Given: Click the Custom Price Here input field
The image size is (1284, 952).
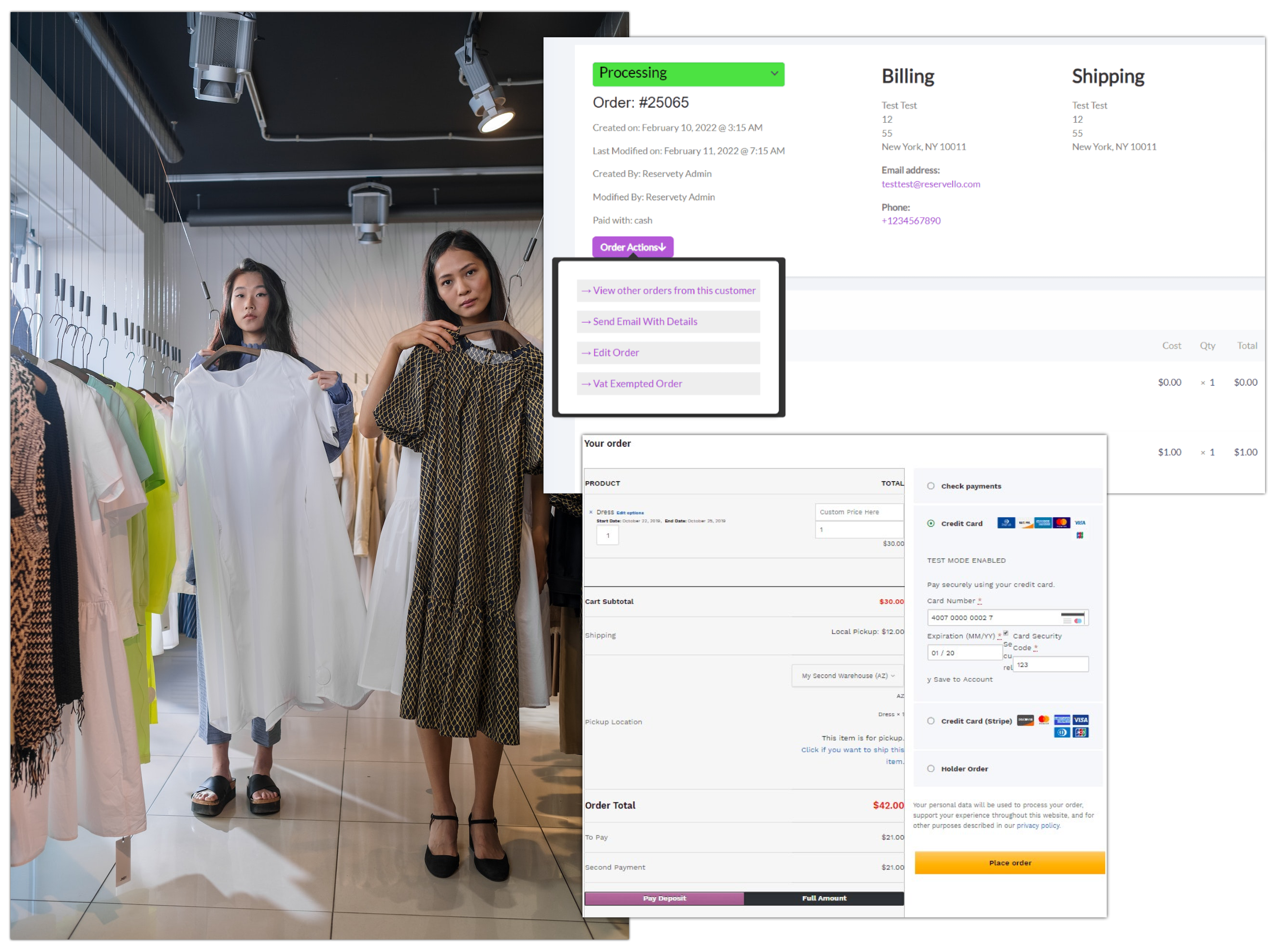Looking at the screenshot, I should (x=859, y=512).
